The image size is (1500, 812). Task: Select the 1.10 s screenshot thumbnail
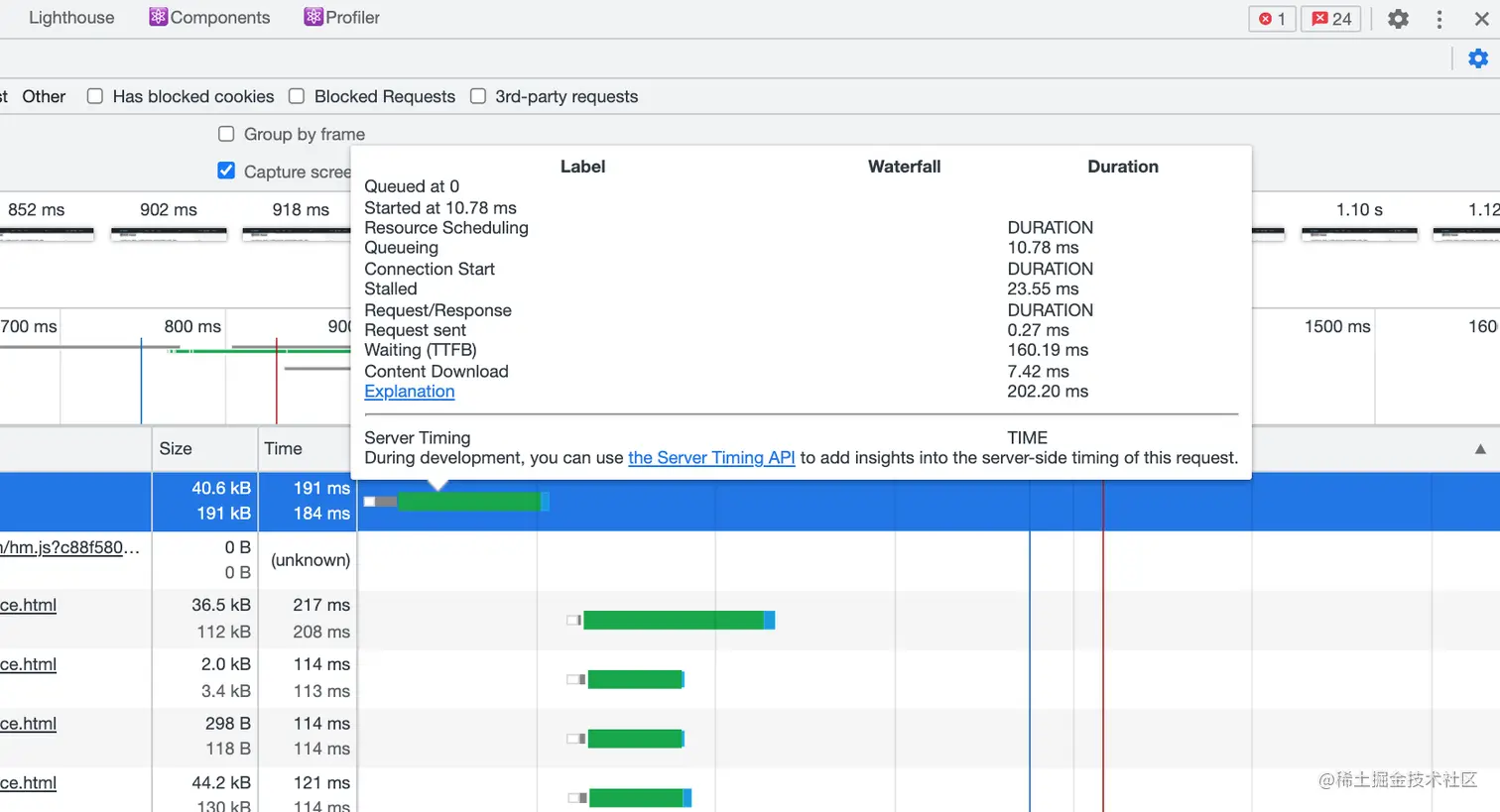(x=1359, y=235)
